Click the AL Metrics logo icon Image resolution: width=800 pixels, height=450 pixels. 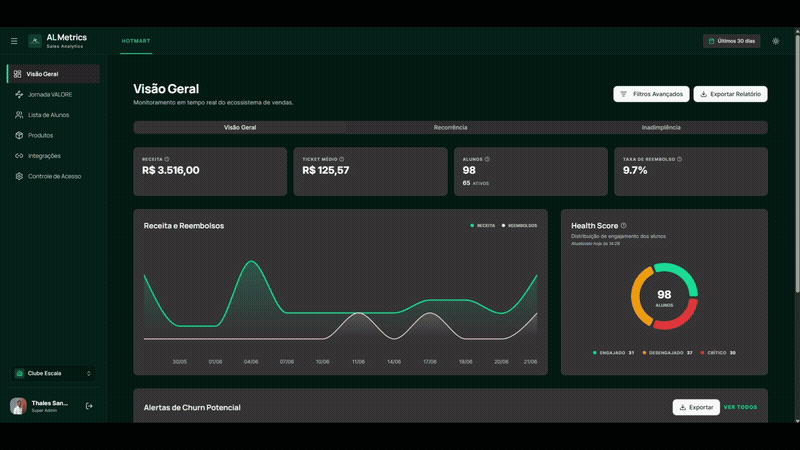click(35, 41)
